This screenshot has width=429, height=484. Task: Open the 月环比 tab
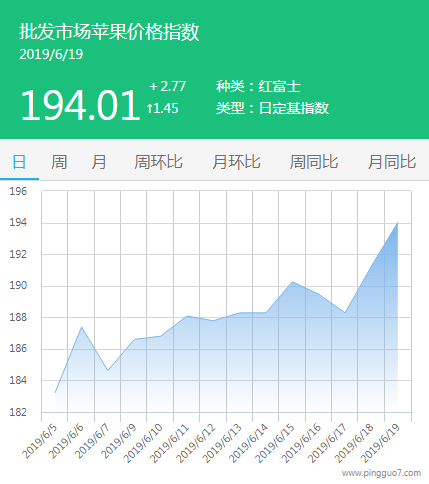pyautogui.click(x=236, y=162)
